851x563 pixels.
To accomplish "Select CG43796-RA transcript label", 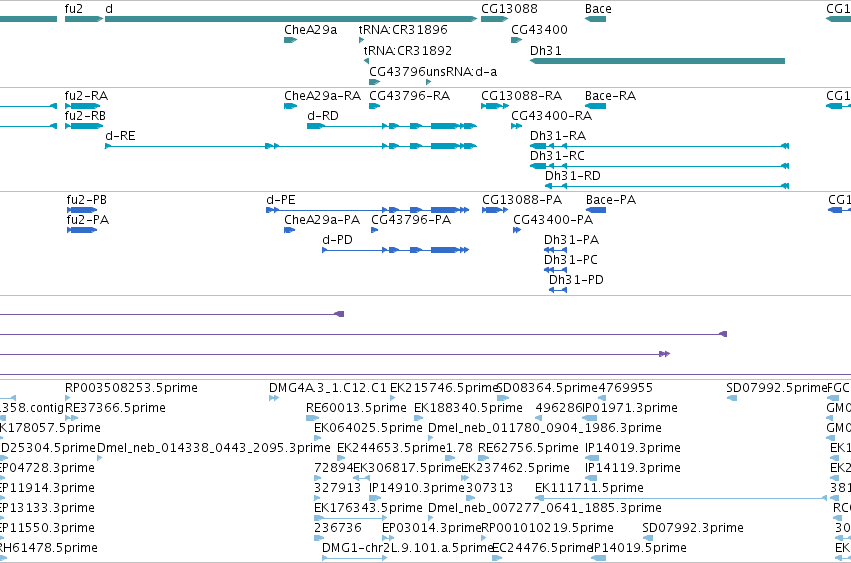I will tap(410, 96).
